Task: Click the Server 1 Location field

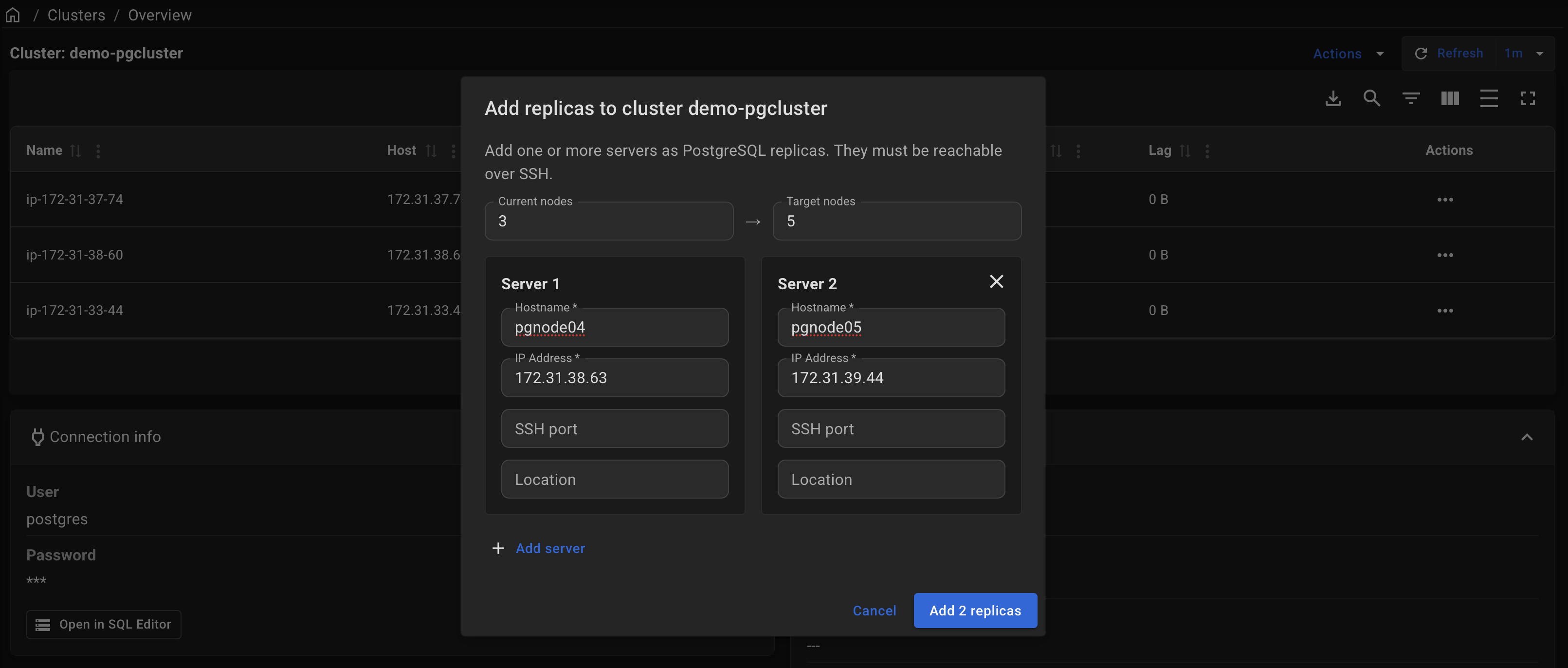Action: point(615,479)
